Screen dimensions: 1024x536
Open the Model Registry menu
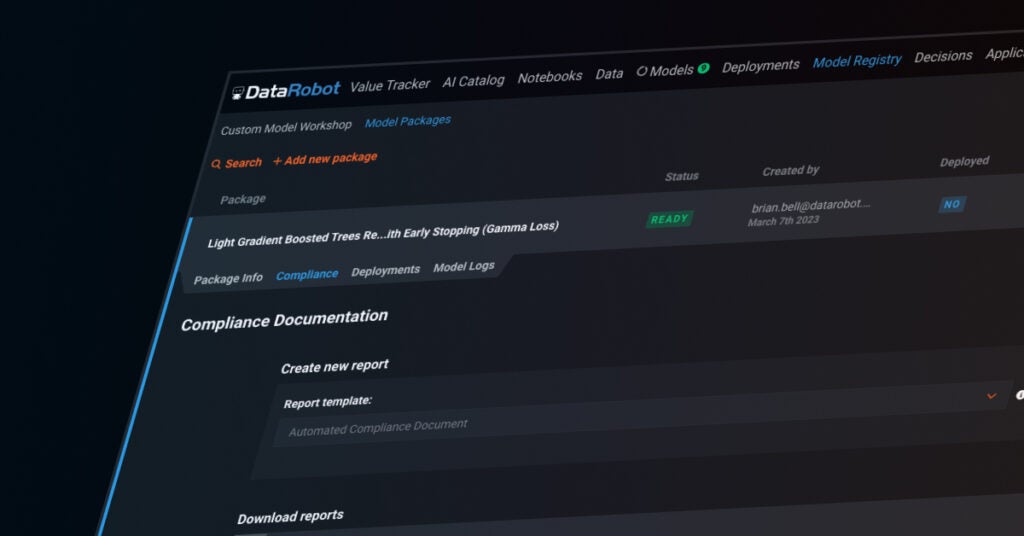click(x=857, y=61)
